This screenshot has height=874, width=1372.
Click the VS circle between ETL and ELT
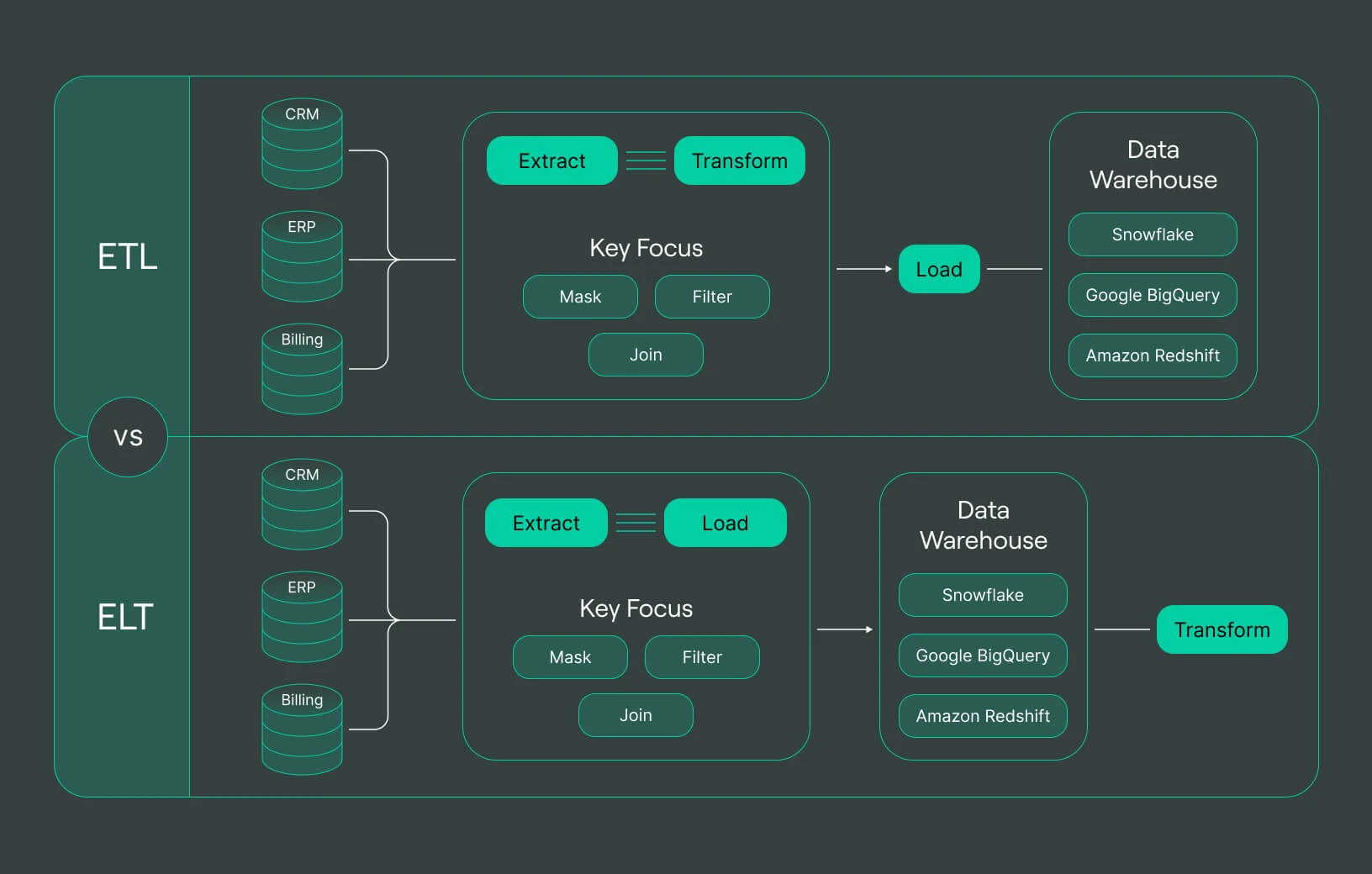coord(127,437)
